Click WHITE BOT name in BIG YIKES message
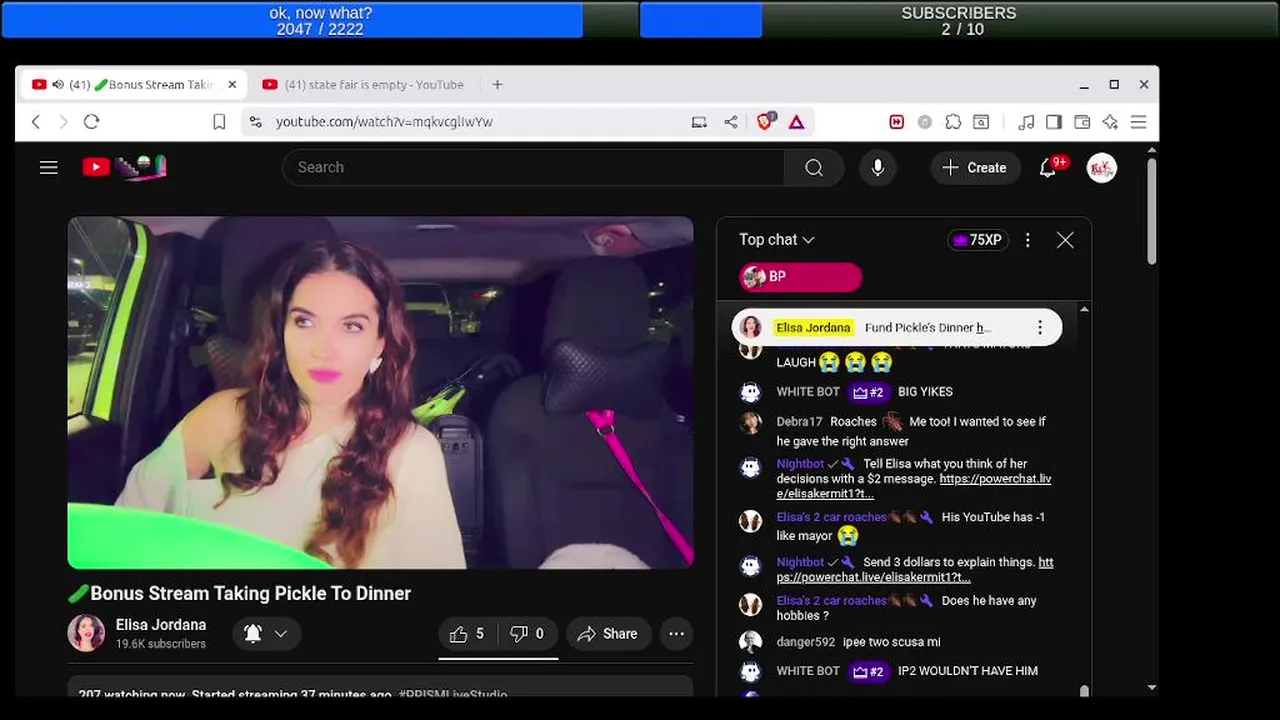The image size is (1280, 720). [x=808, y=392]
